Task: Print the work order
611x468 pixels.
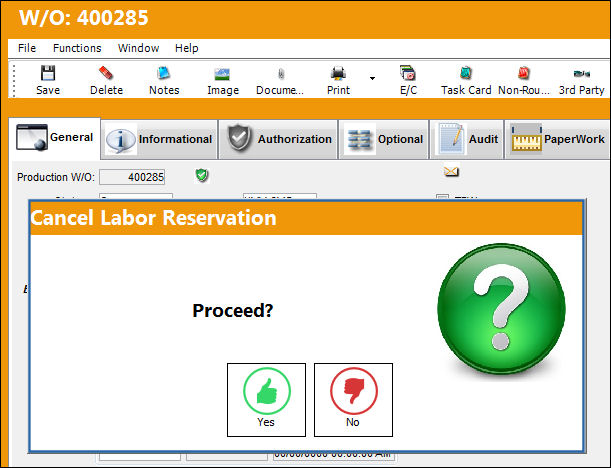Action: pos(338,80)
